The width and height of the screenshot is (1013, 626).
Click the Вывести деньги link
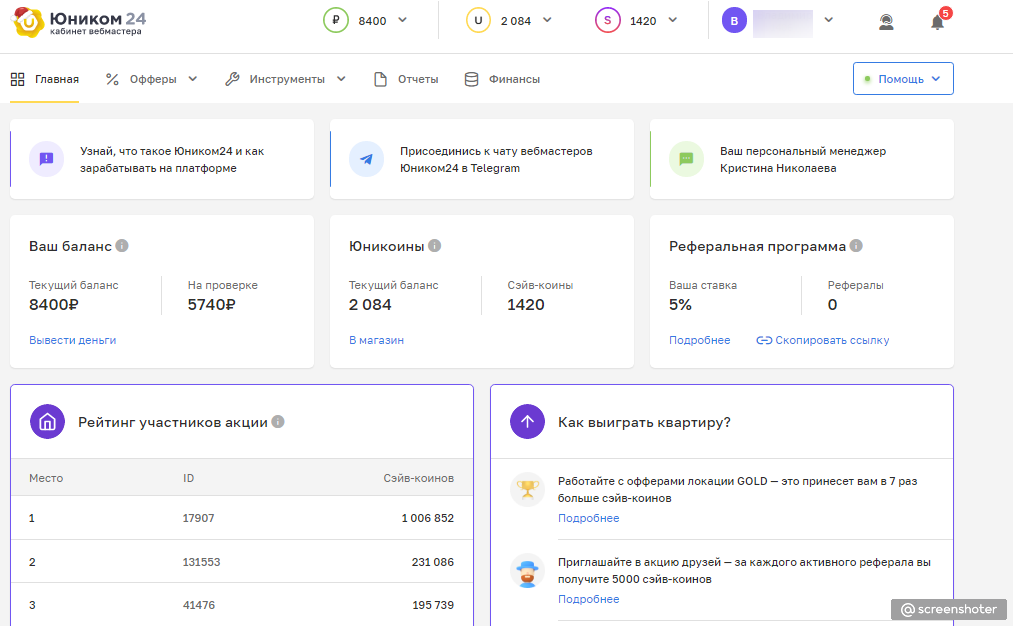pyautogui.click(x=72, y=340)
